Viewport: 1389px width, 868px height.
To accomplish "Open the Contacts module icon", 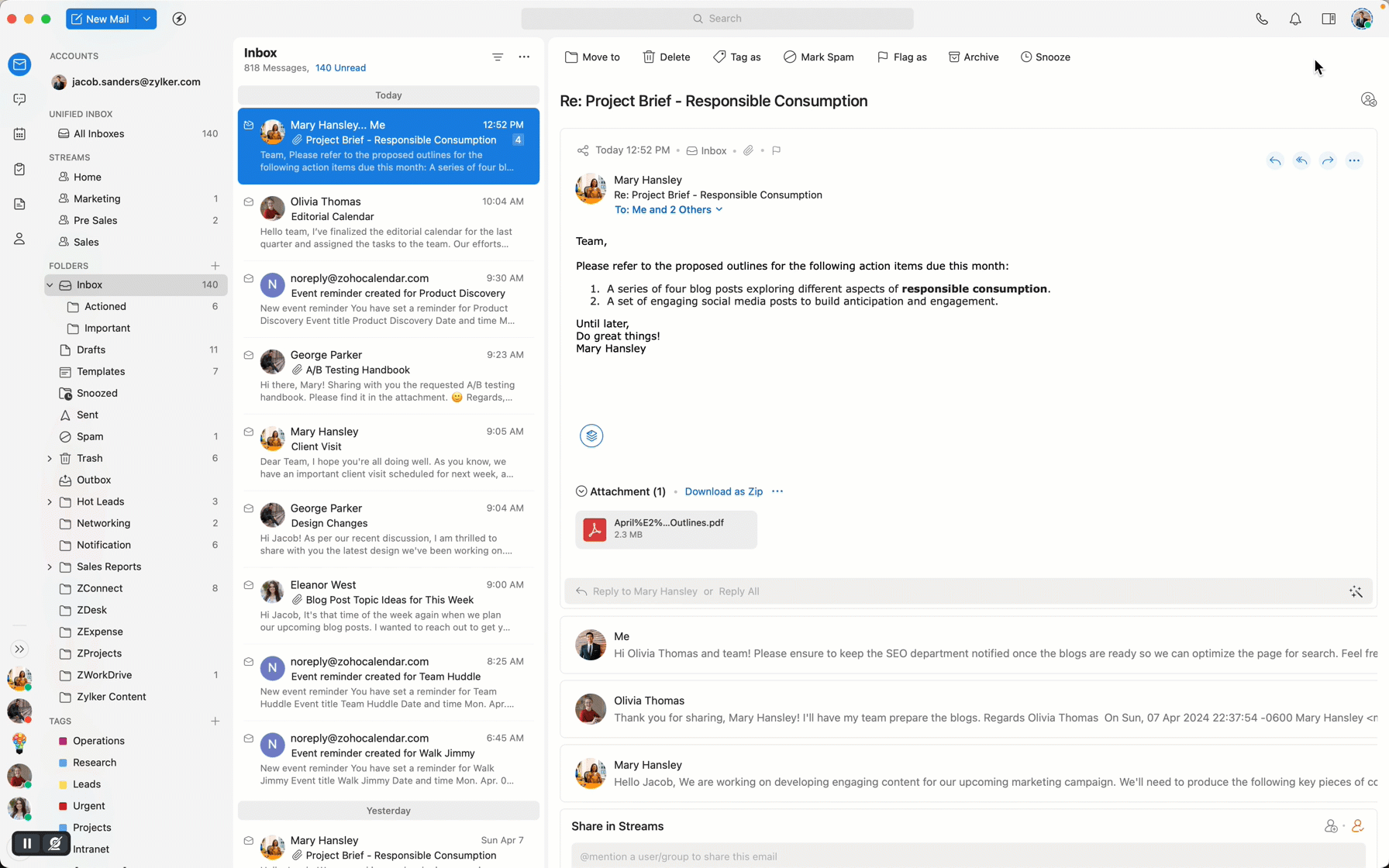I will click(x=19, y=239).
